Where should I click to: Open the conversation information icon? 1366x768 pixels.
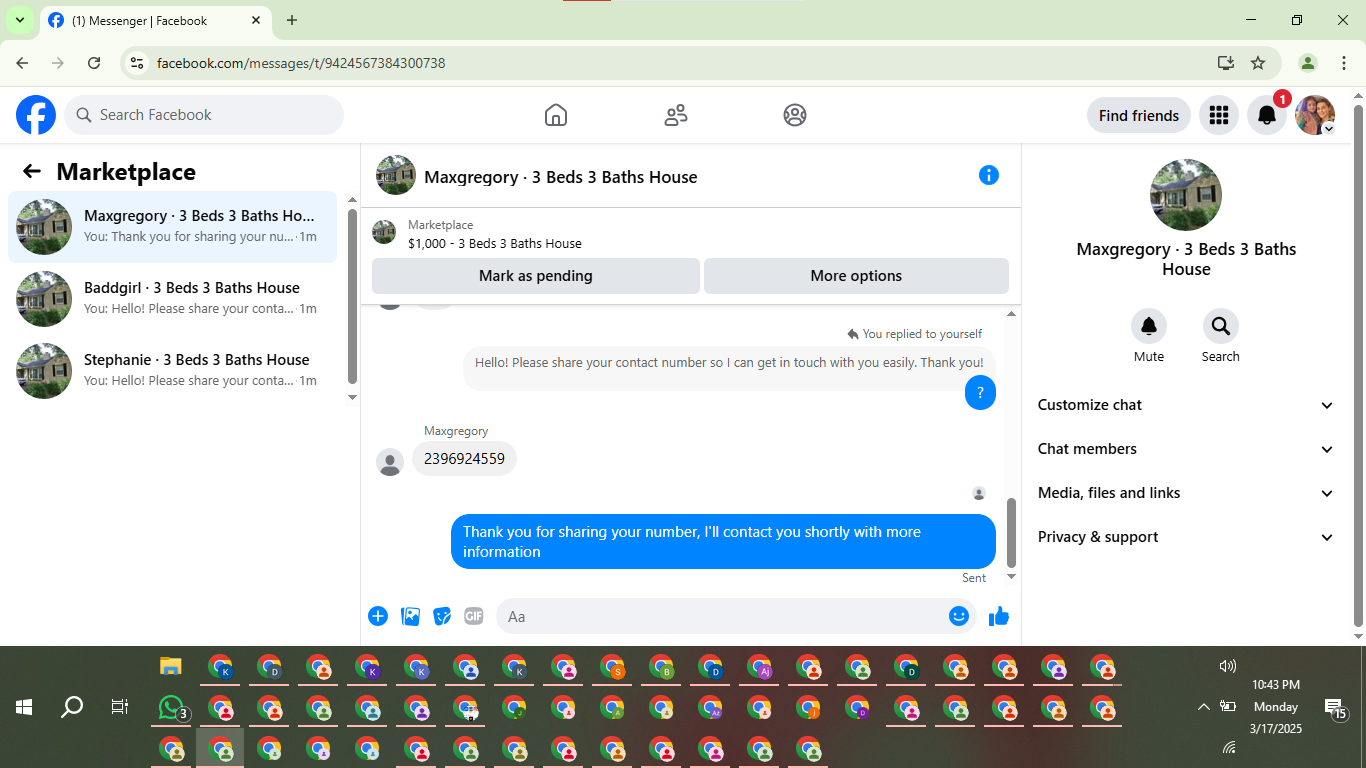click(989, 175)
